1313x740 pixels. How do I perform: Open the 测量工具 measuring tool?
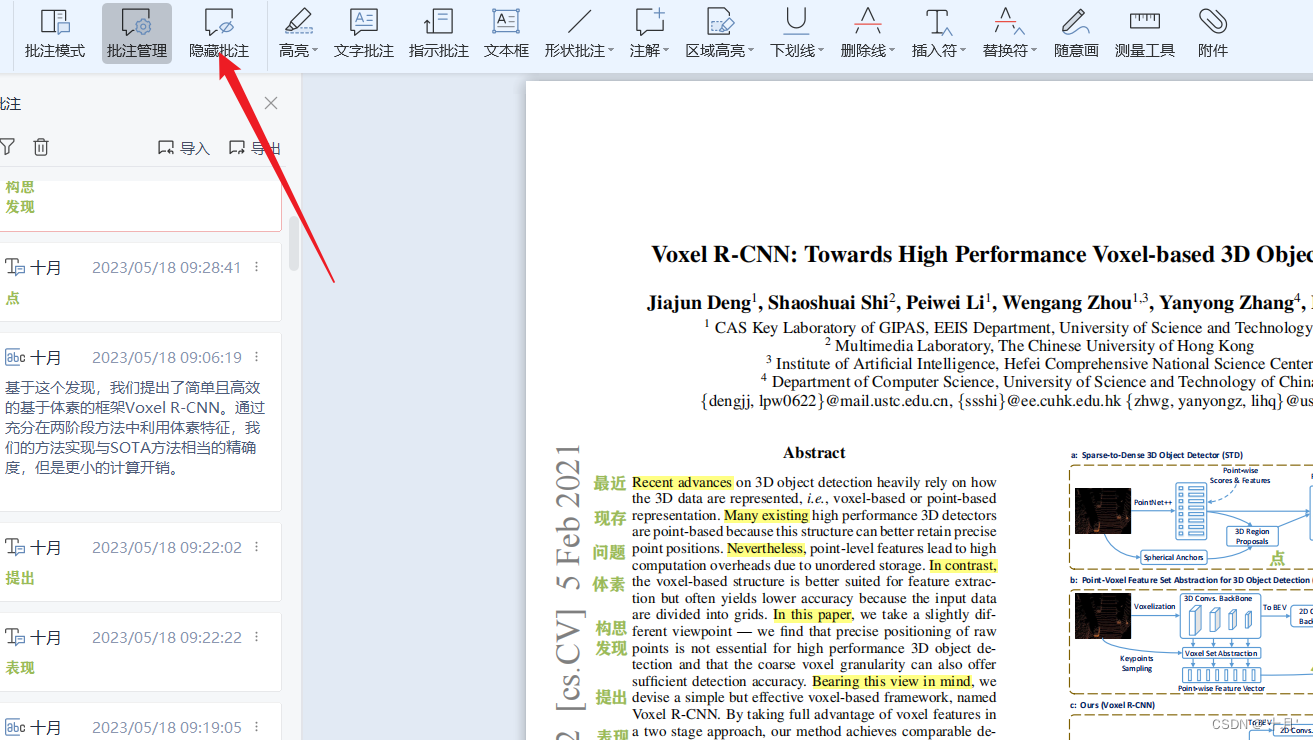pyautogui.click(x=1145, y=33)
